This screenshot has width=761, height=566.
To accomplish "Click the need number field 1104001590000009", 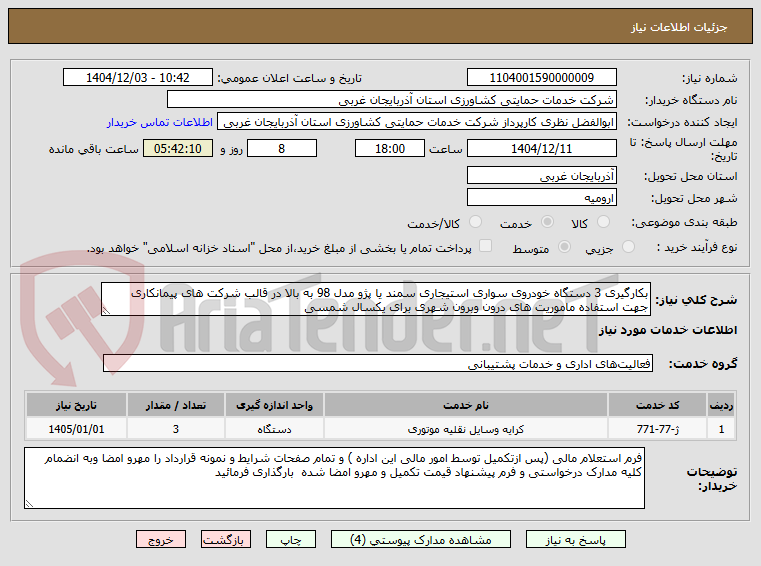I will [542, 77].
